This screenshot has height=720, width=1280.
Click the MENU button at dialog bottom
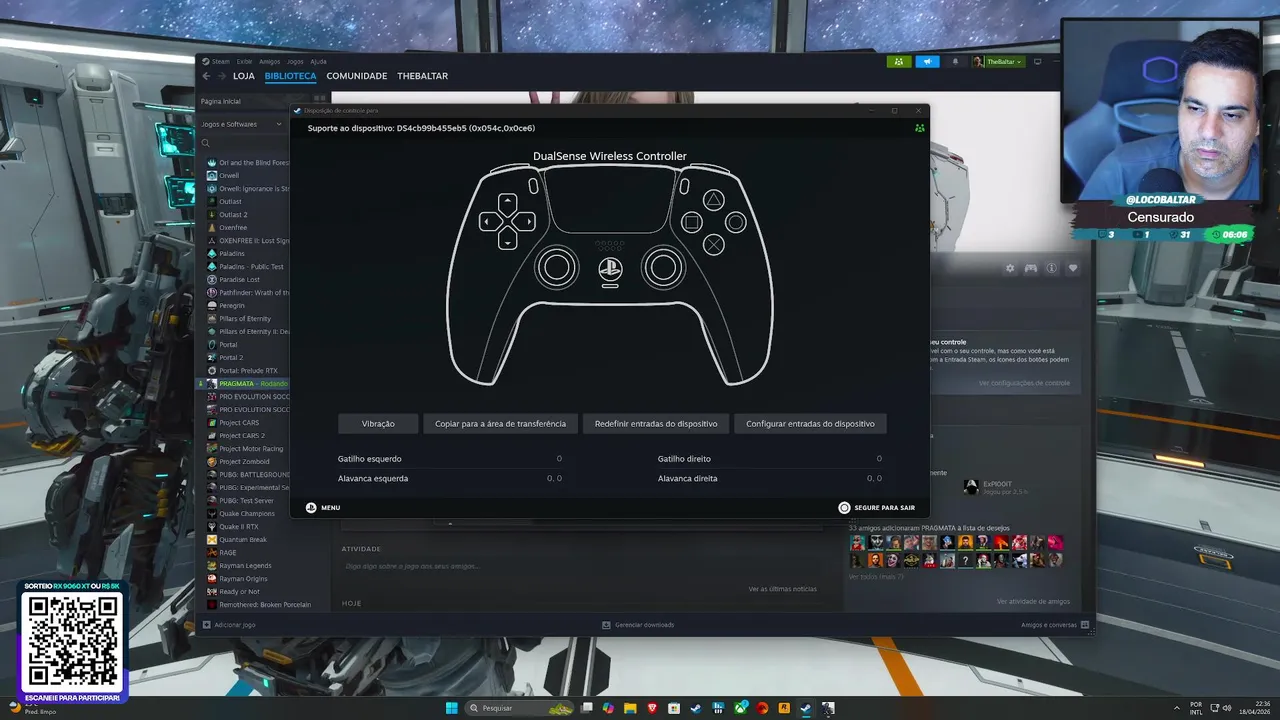323,507
